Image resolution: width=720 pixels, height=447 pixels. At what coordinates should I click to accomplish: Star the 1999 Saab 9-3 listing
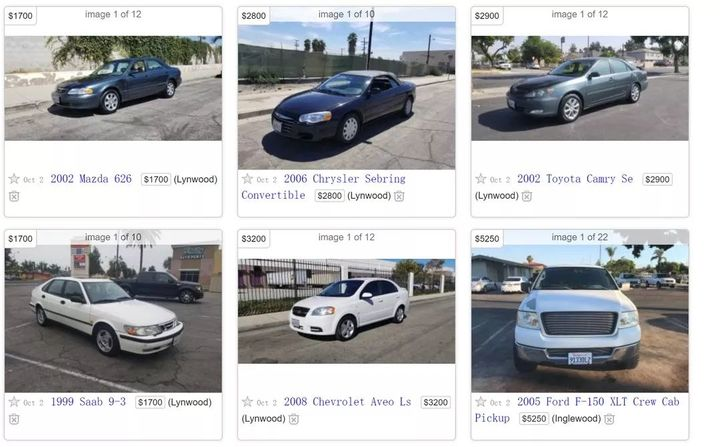14,402
